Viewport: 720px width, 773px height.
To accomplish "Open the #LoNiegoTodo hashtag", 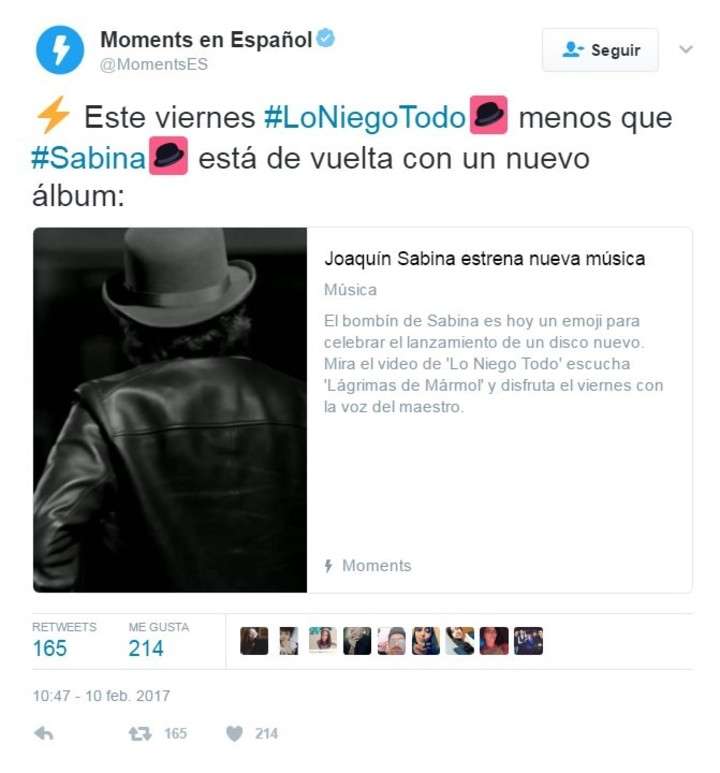I will [365, 117].
